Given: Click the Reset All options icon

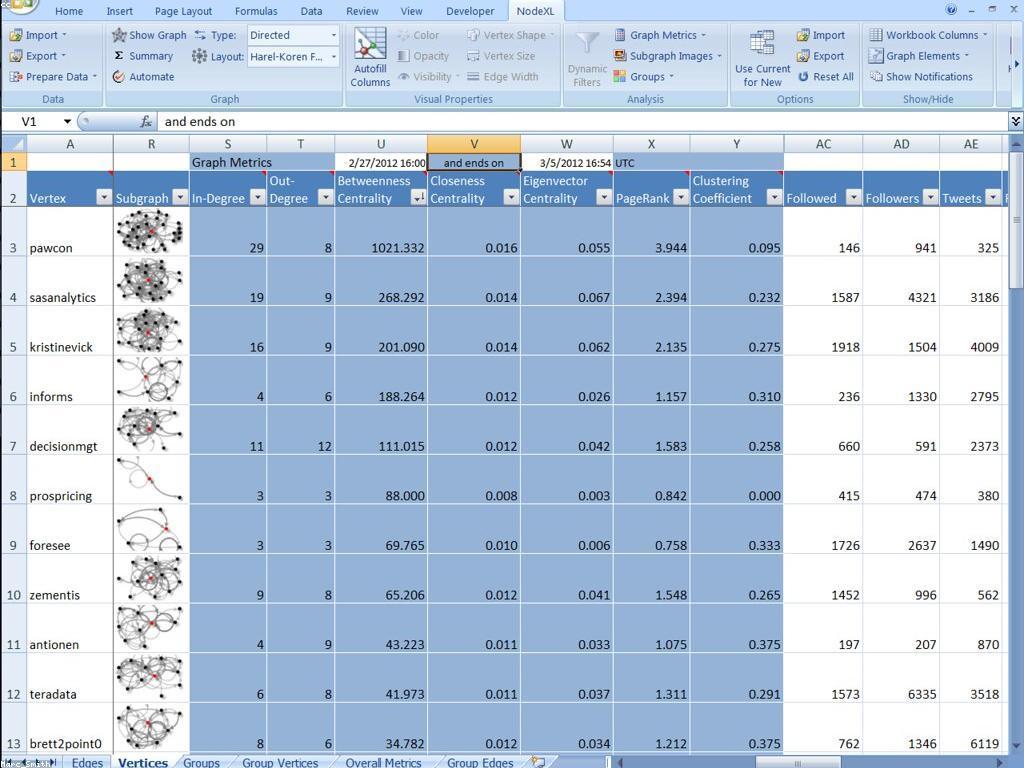Looking at the screenshot, I should (x=803, y=77).
